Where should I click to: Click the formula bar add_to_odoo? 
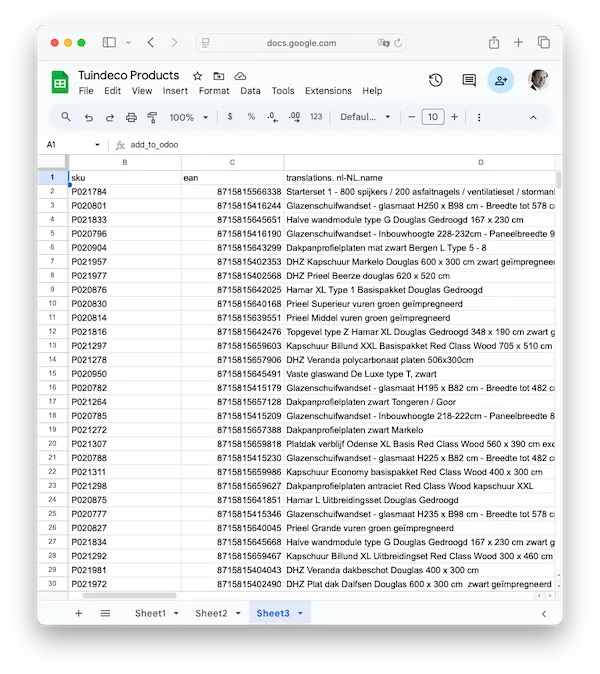tap(154, 145)
